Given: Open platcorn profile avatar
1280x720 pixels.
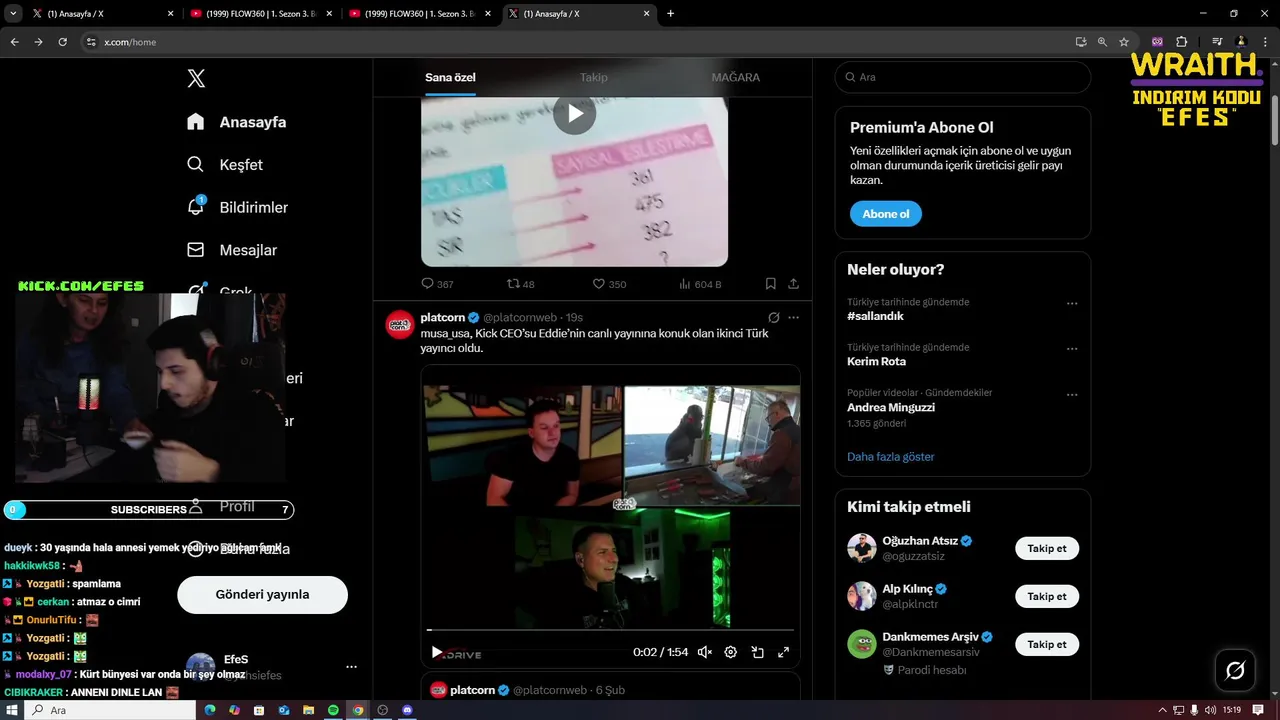Looking at the screenshot, I should tap(400, 324).
